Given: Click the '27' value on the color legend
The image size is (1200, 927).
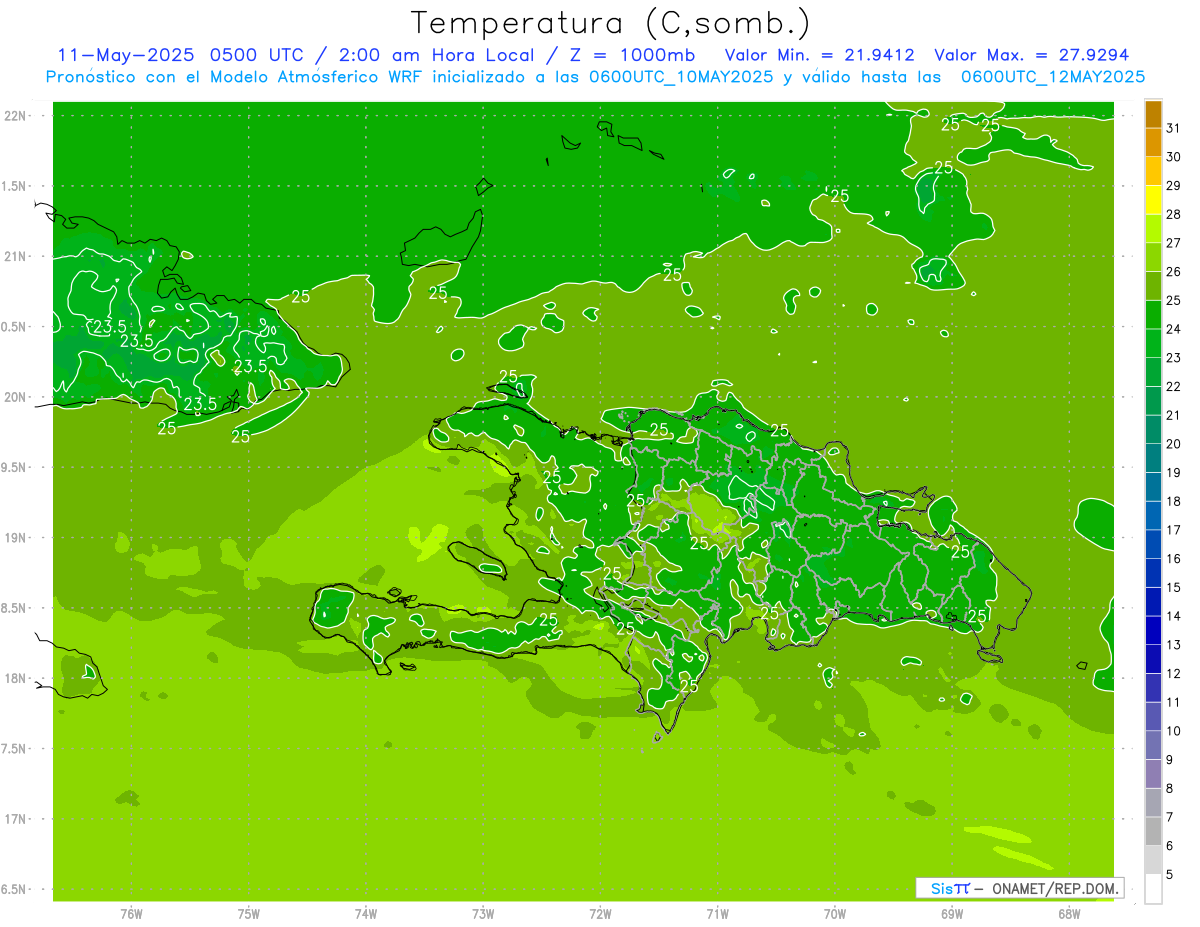Looking at the screenshot, I should click(x=1174, y=243).
